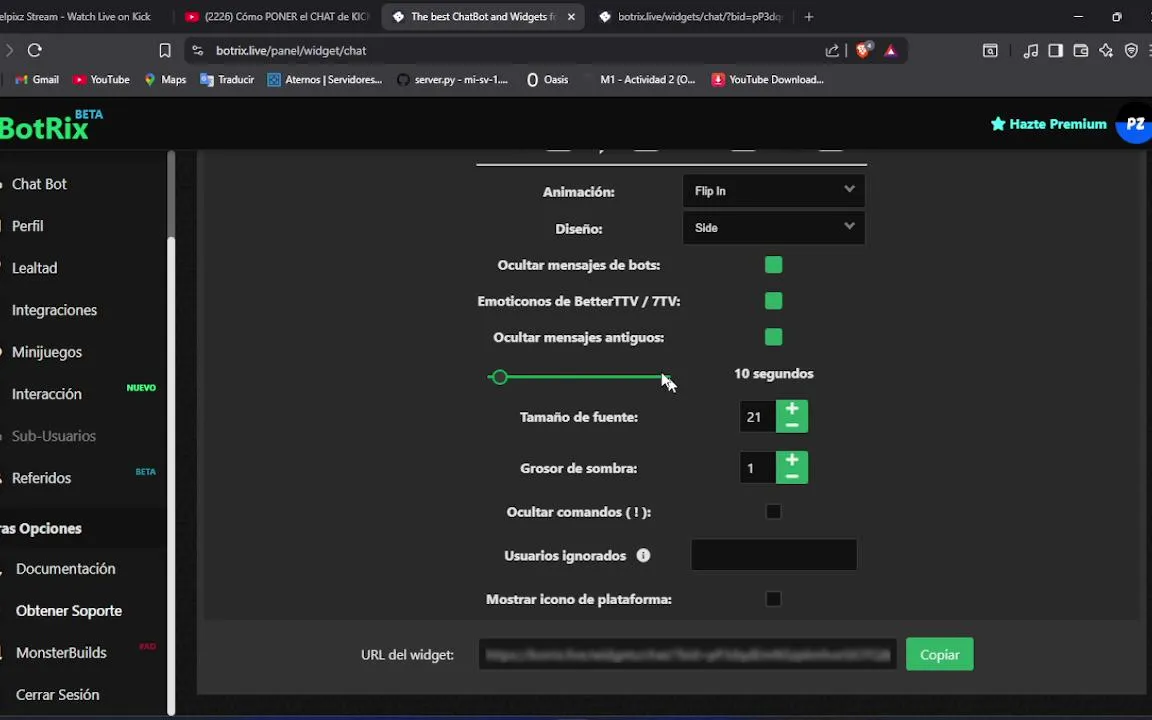
Task: Open the new tab plus button
Action: tap(809, 16)
